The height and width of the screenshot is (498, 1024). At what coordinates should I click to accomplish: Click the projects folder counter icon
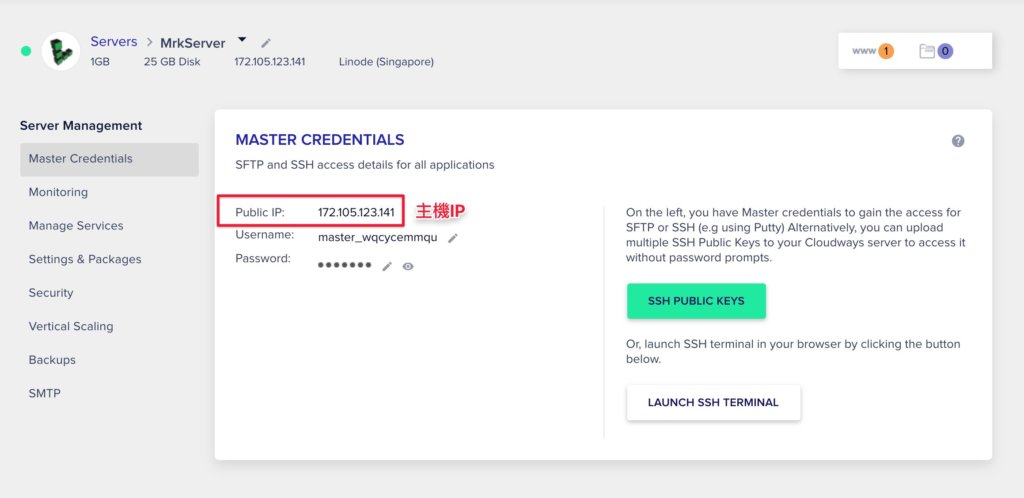pyautogui.click(x=936, y=51)
